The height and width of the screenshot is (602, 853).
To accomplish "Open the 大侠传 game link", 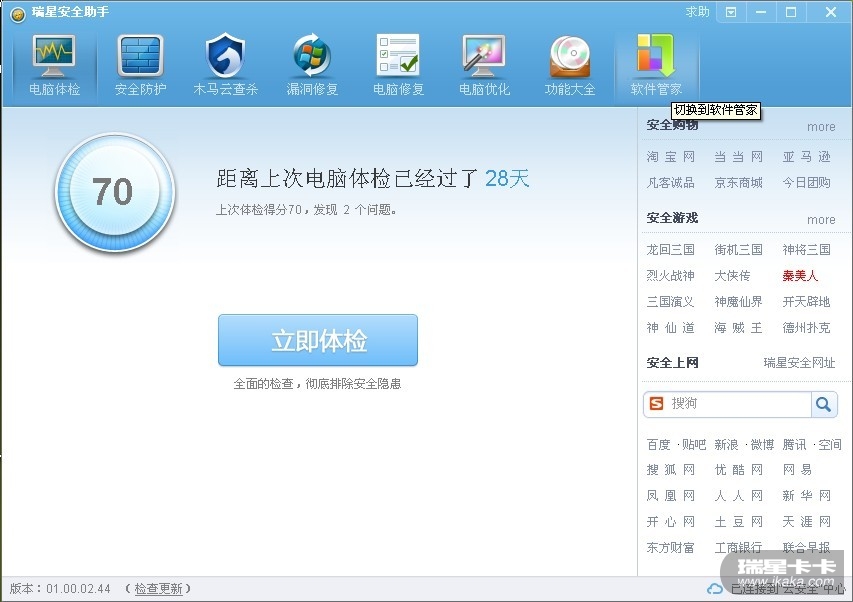I will click(x=732, y=276).
